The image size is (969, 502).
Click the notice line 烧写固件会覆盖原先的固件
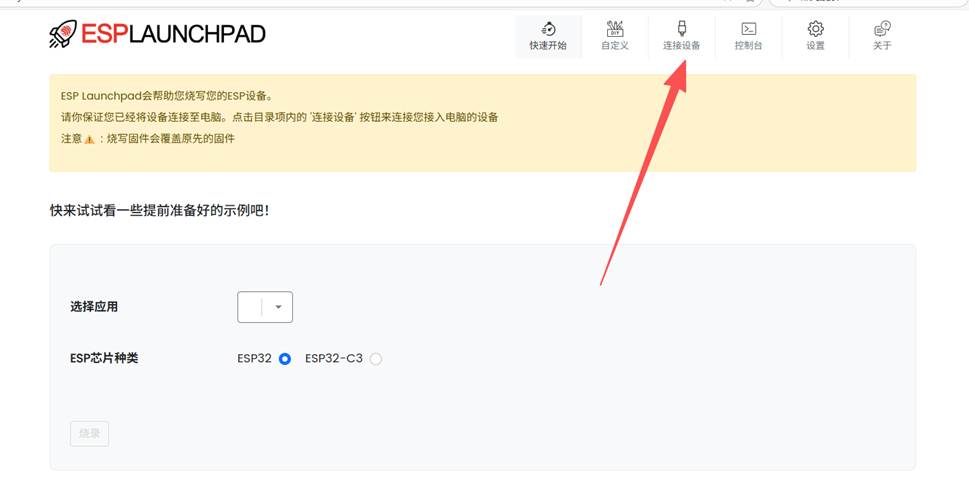[x=171, y=138]
